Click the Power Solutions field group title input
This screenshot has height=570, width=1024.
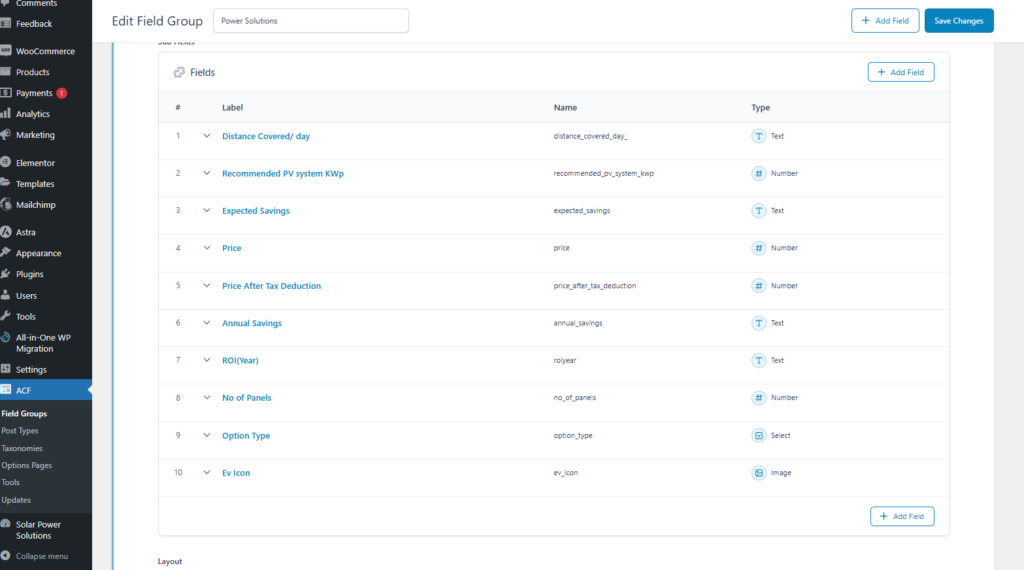tap(311, 21)
